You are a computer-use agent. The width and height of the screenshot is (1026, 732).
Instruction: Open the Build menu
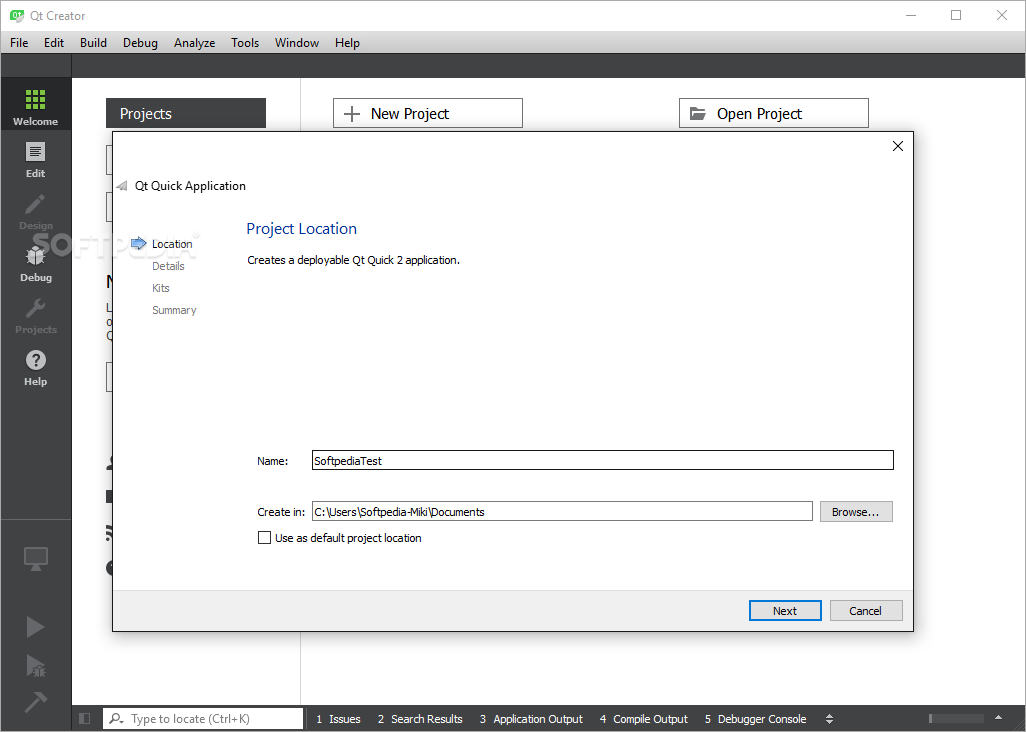click(94, 43)
